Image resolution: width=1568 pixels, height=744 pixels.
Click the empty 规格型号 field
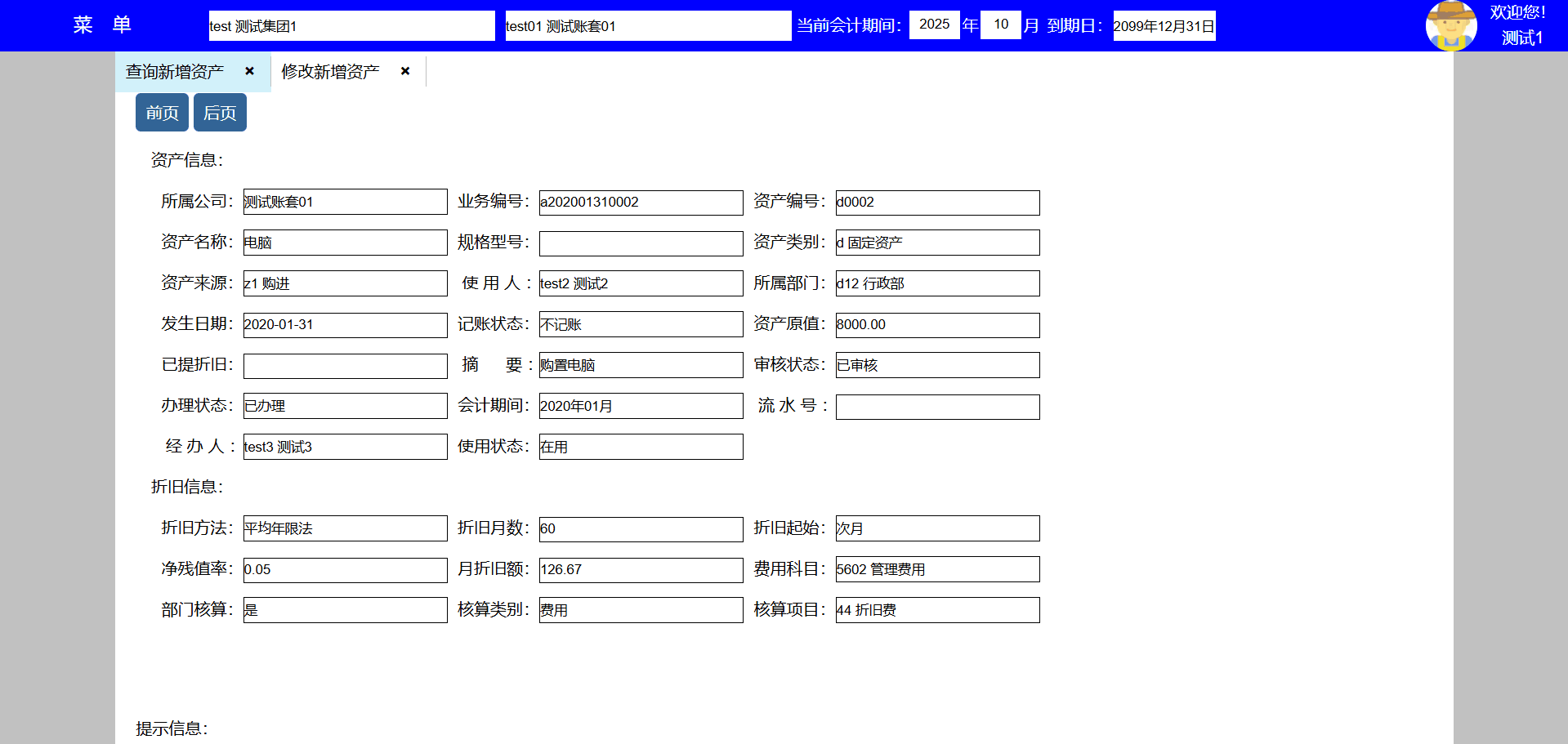coord(641,243)
